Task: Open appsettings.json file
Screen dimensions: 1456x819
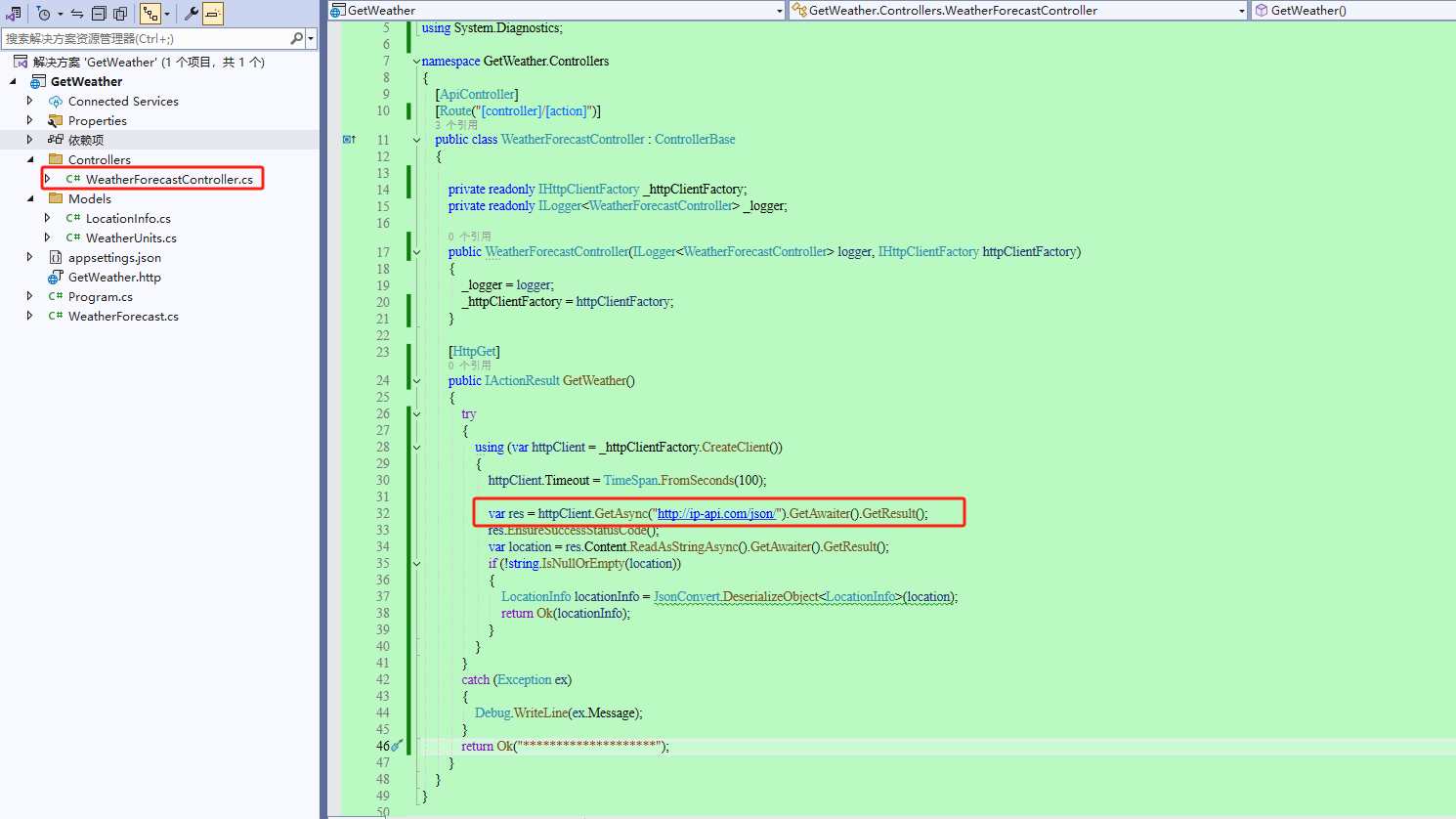Action: tap(114, 257)
